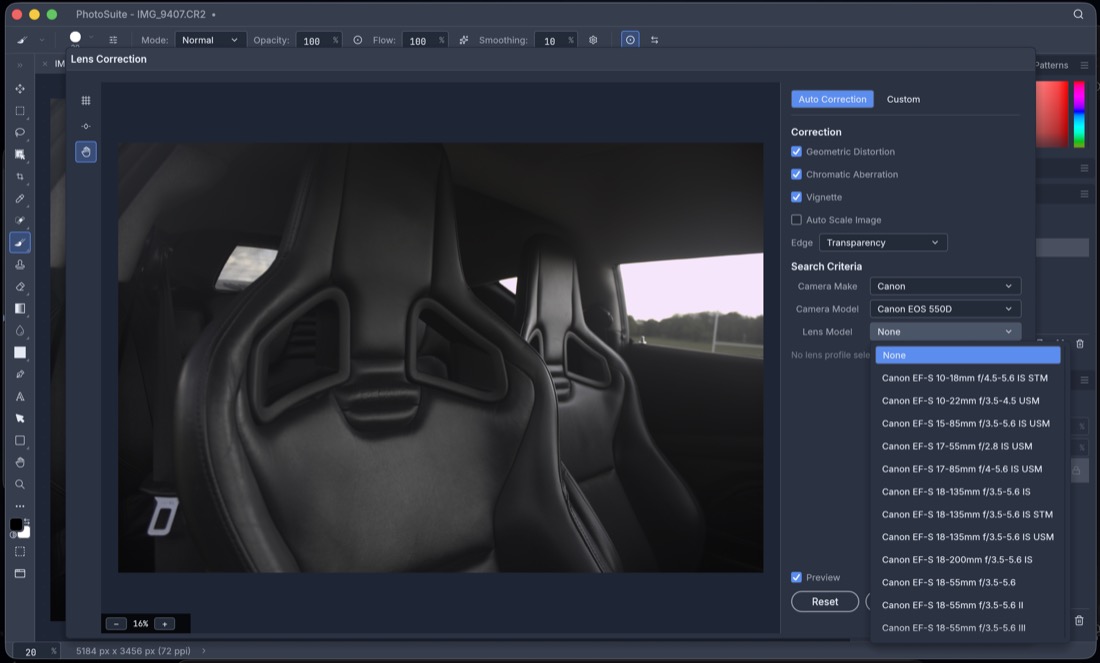This screenshot has height=663, width=1100.
Task: Select the Spot Healing Brush tool
Action: coord(20,220)
